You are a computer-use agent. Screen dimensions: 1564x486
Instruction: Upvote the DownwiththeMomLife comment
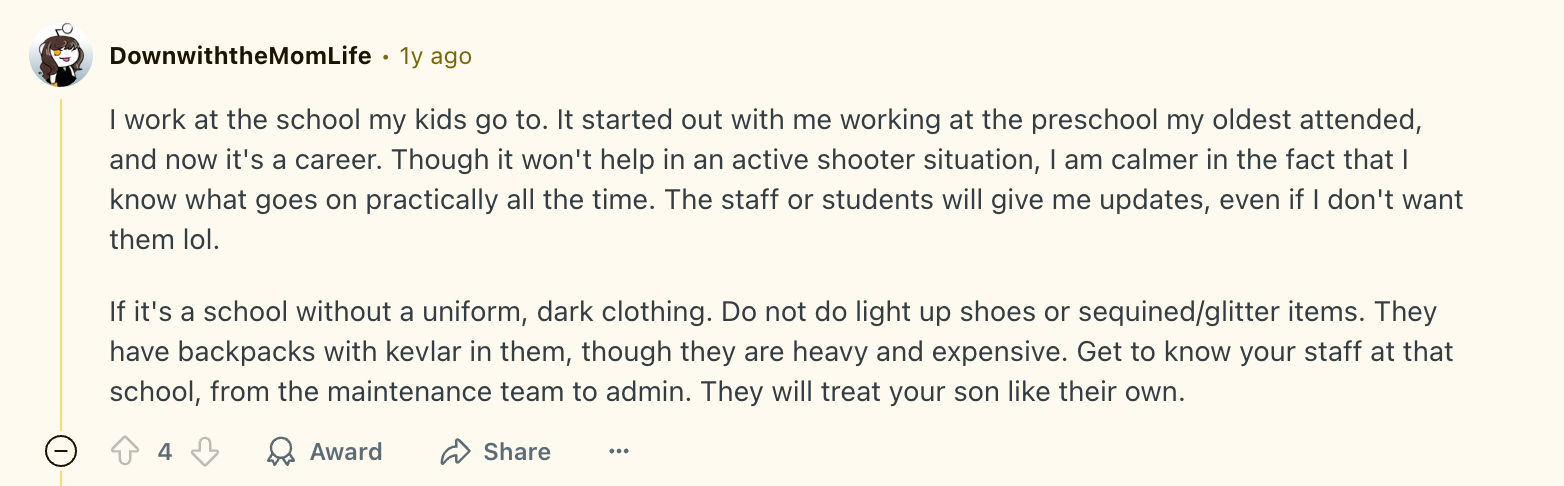125,452
